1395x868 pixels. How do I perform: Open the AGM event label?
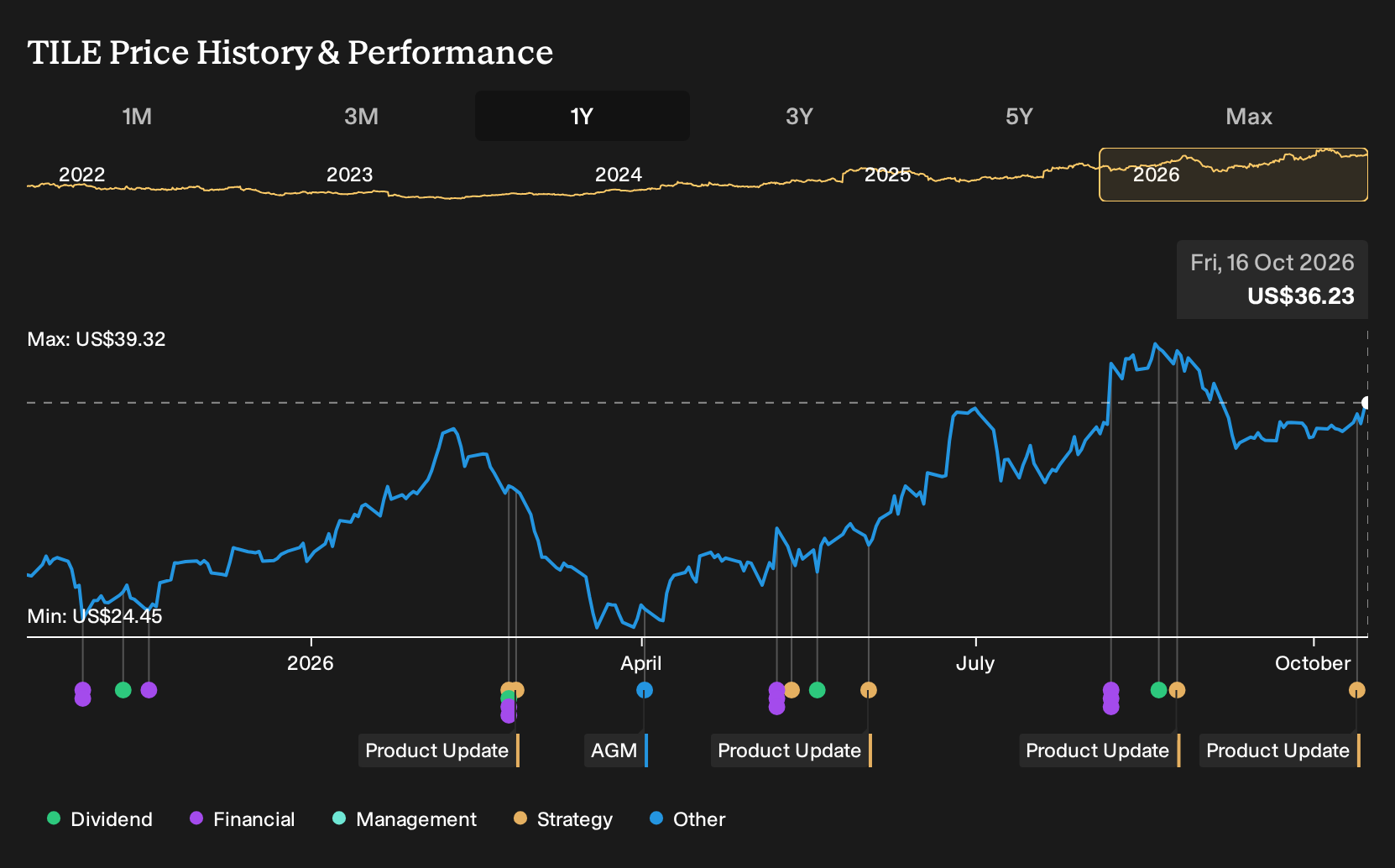(616, 750)
